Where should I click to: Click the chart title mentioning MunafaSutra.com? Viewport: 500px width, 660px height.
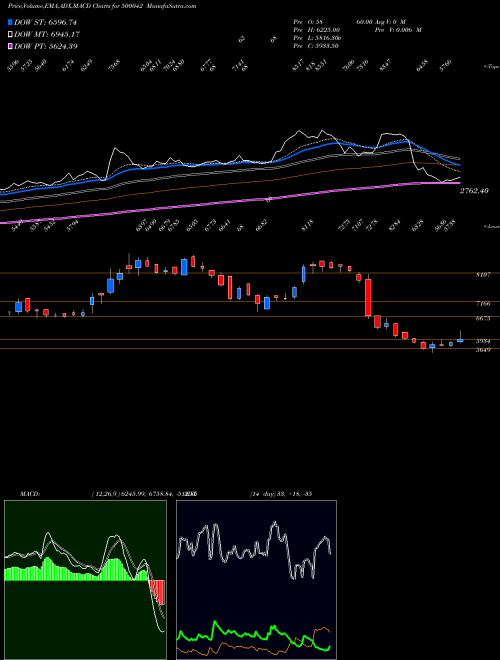102,6
